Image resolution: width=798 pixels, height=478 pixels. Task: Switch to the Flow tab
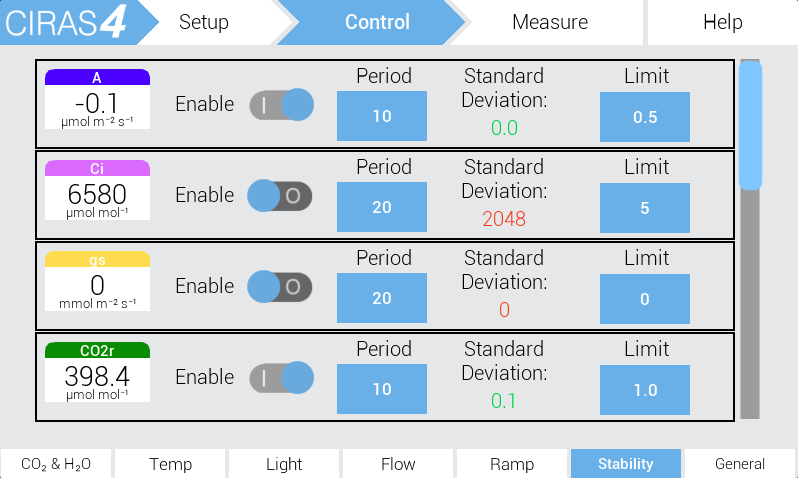[398, 464]
